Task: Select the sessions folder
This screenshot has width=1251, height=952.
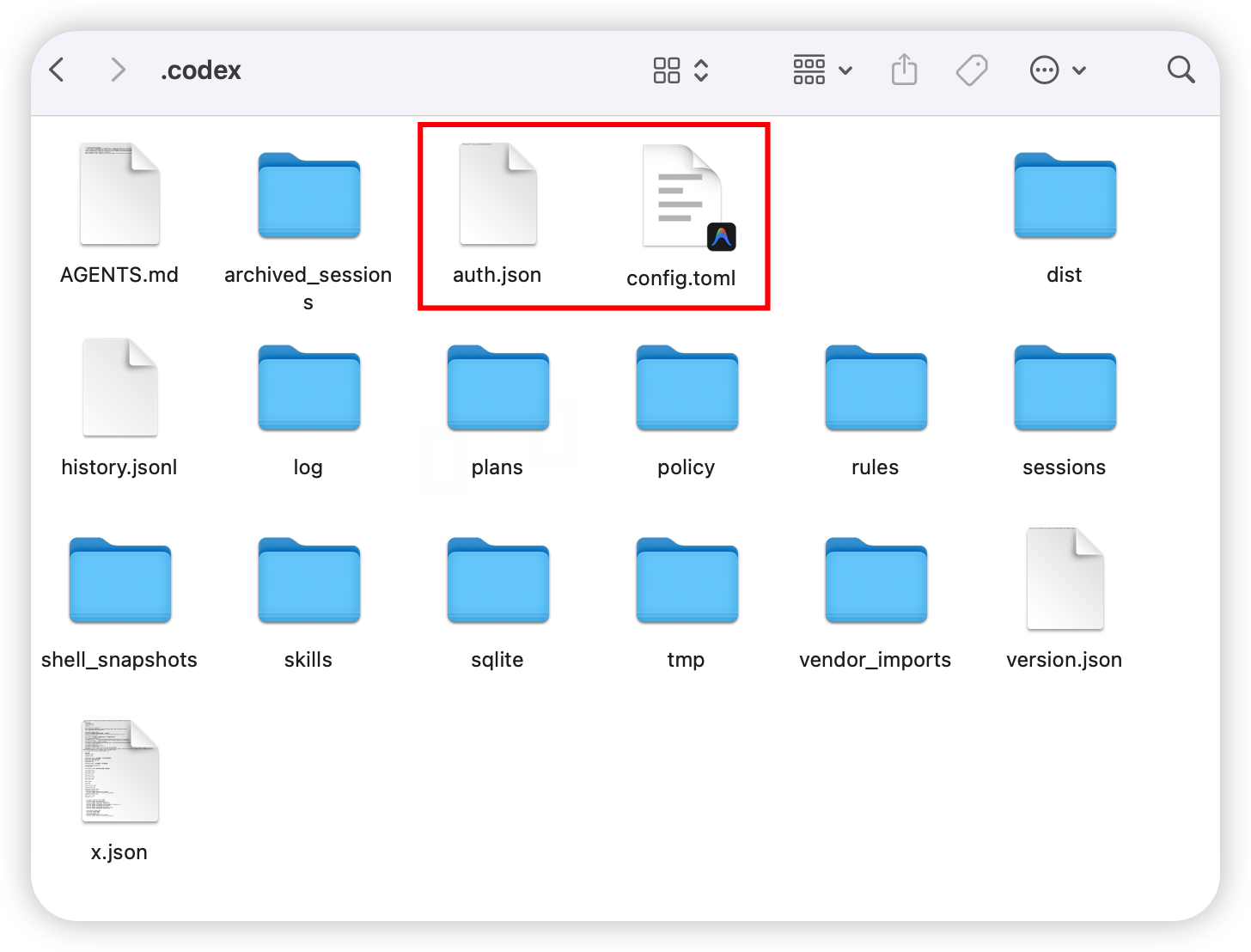Action: tap(1065, 388)
